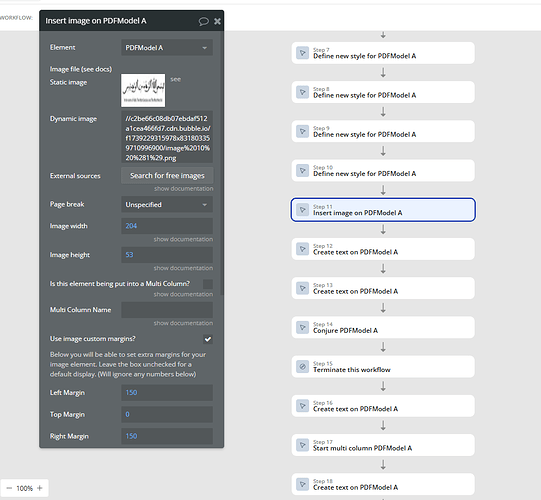Open the Element PDFModel A dropdown
Screen dimensions: 541x500
[167, 48]
